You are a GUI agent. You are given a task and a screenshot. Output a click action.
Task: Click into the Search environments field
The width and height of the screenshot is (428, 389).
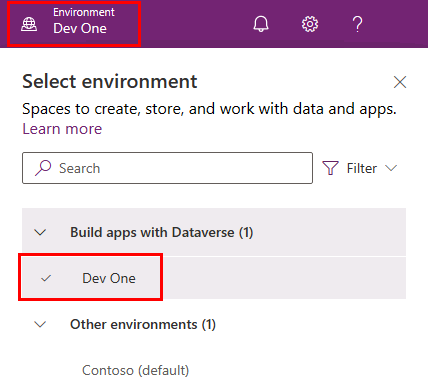167,168
